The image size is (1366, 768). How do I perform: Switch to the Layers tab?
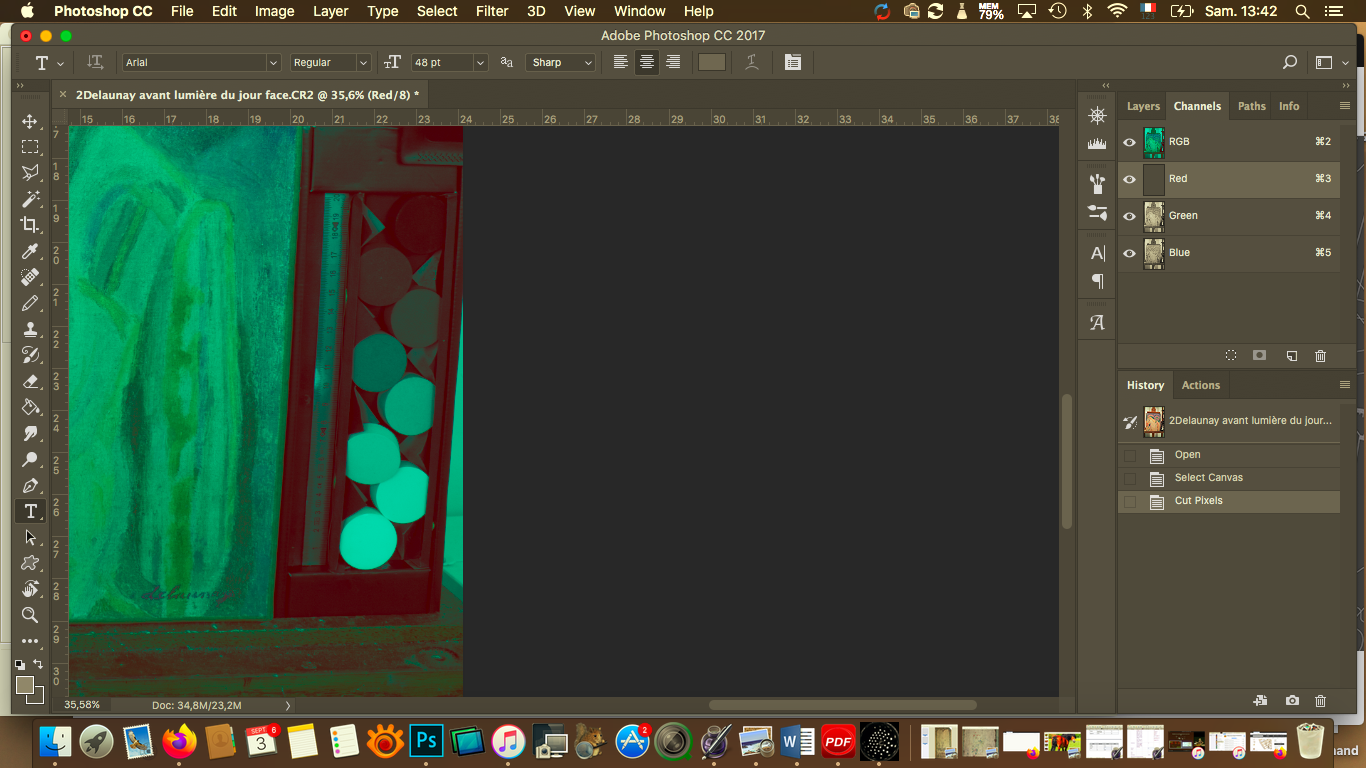coord(1143,106)
